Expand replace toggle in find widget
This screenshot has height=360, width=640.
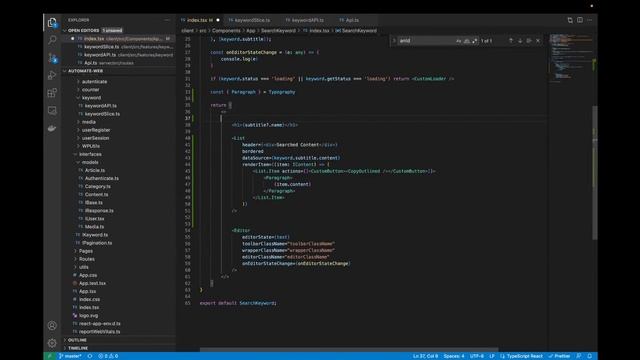tap(394, 41)
